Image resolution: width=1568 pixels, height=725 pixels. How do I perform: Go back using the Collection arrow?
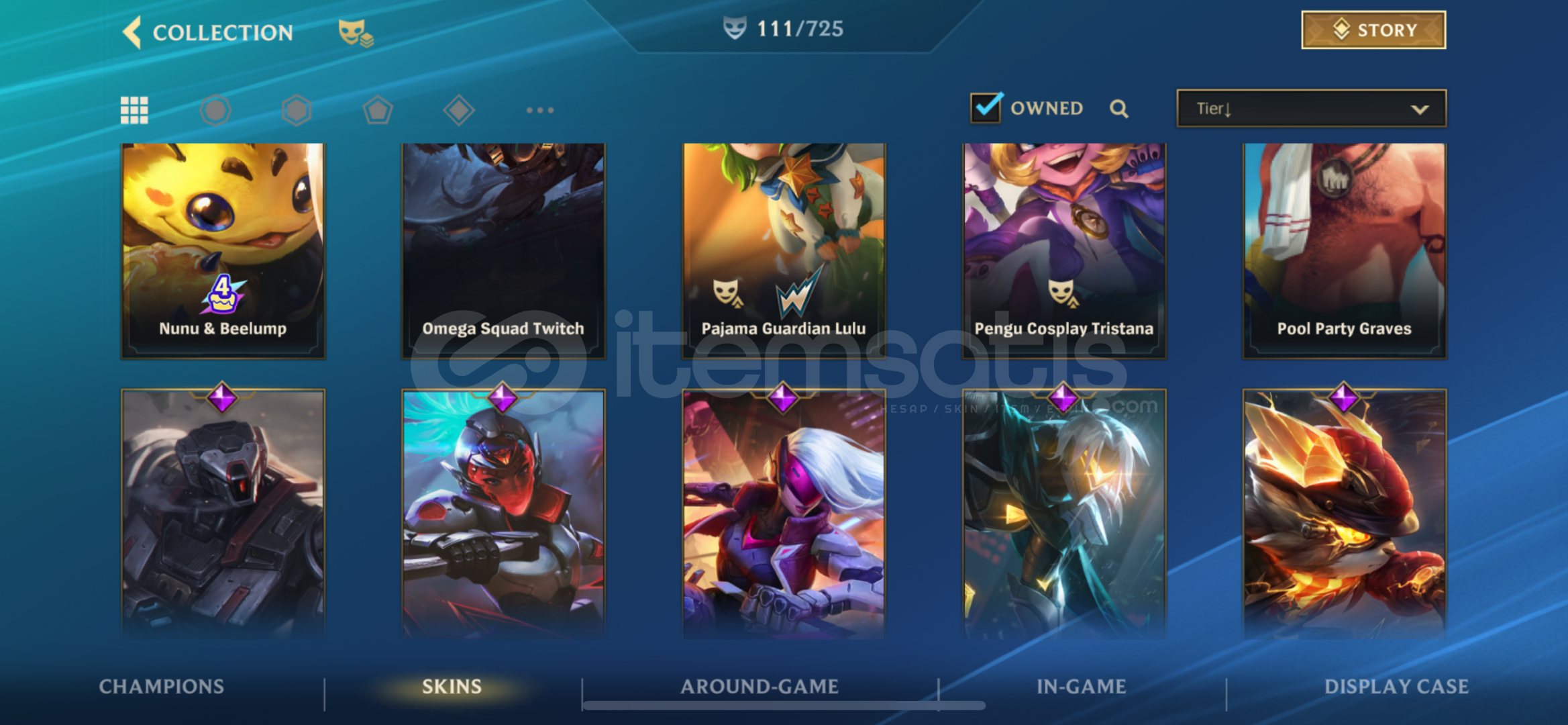132,32
